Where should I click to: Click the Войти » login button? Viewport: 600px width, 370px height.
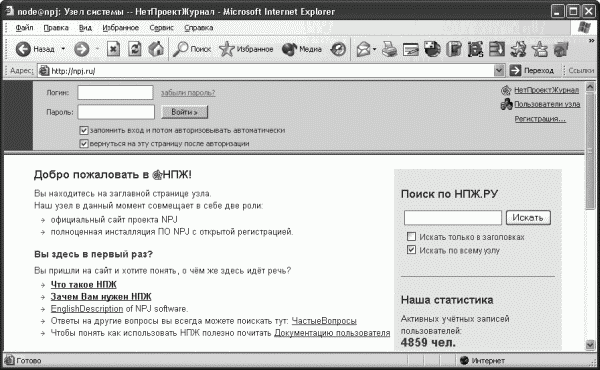184,112
